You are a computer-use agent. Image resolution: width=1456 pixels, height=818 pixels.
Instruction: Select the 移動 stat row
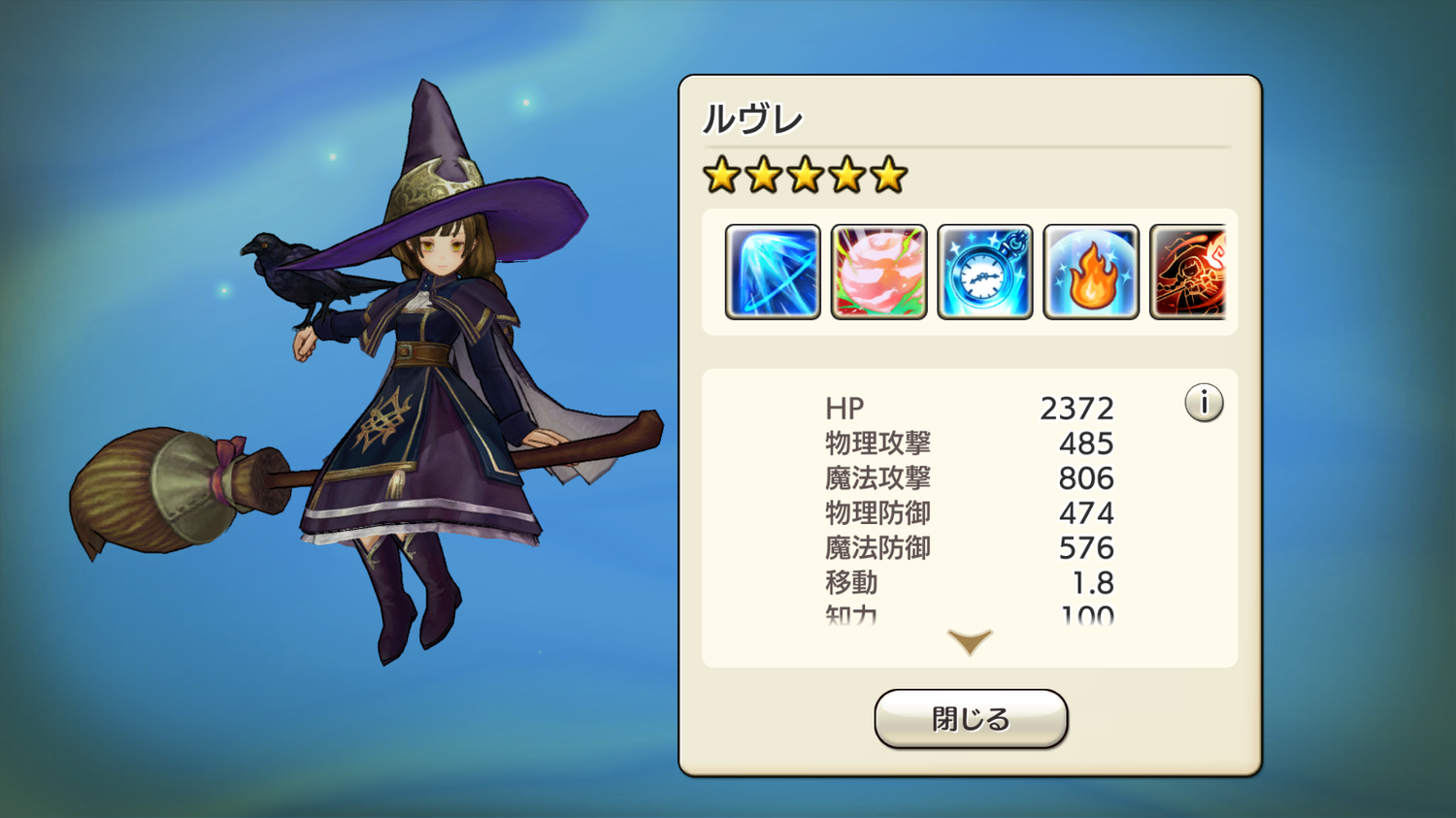(x=970, y=583)
